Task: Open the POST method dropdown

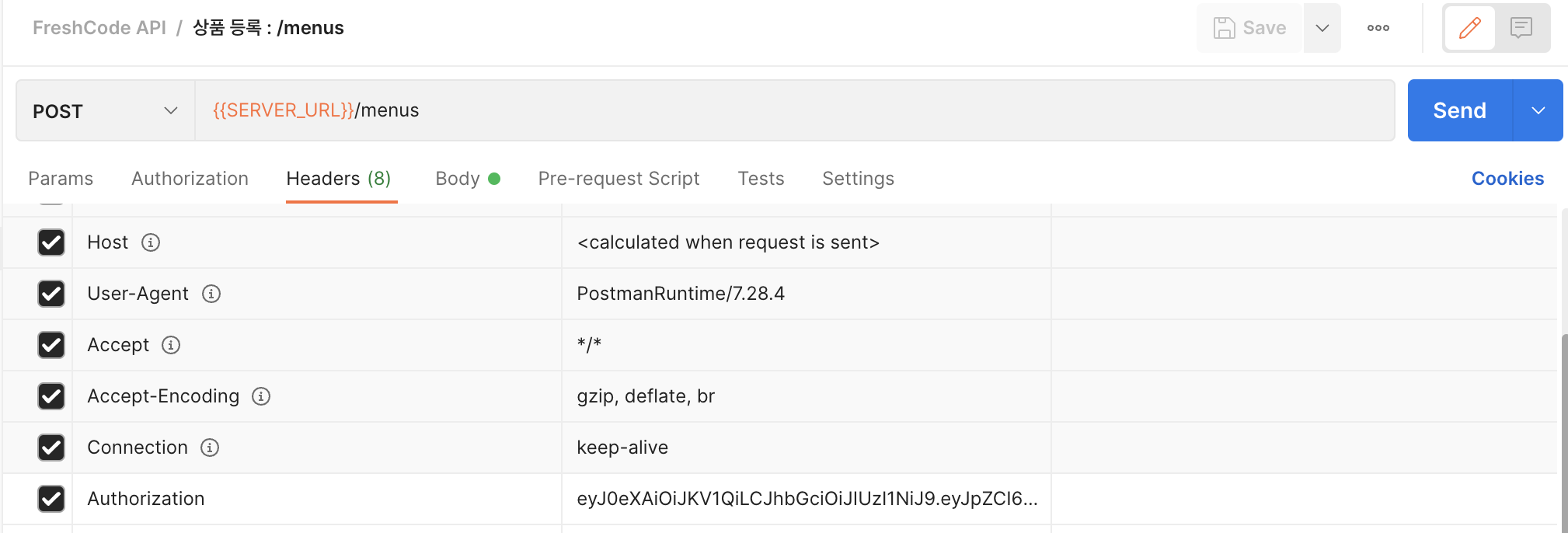Action: click(x=103, y=110)
